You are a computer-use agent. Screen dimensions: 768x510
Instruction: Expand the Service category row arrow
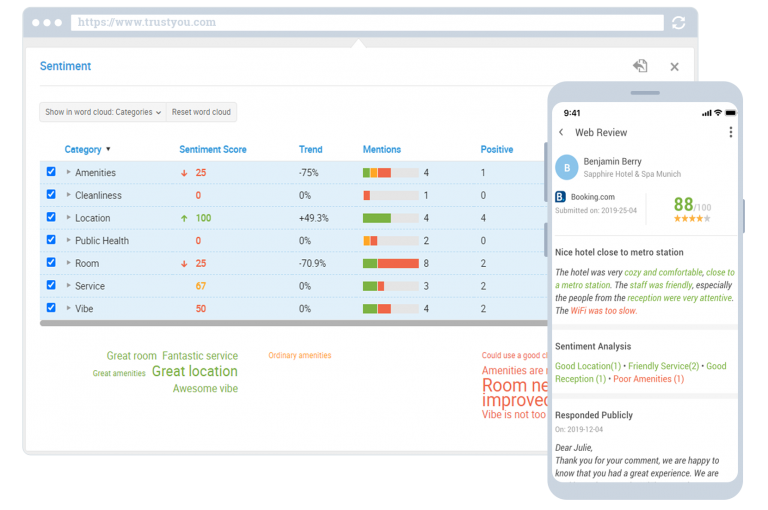pyautogui.click(x=69, y=286)
